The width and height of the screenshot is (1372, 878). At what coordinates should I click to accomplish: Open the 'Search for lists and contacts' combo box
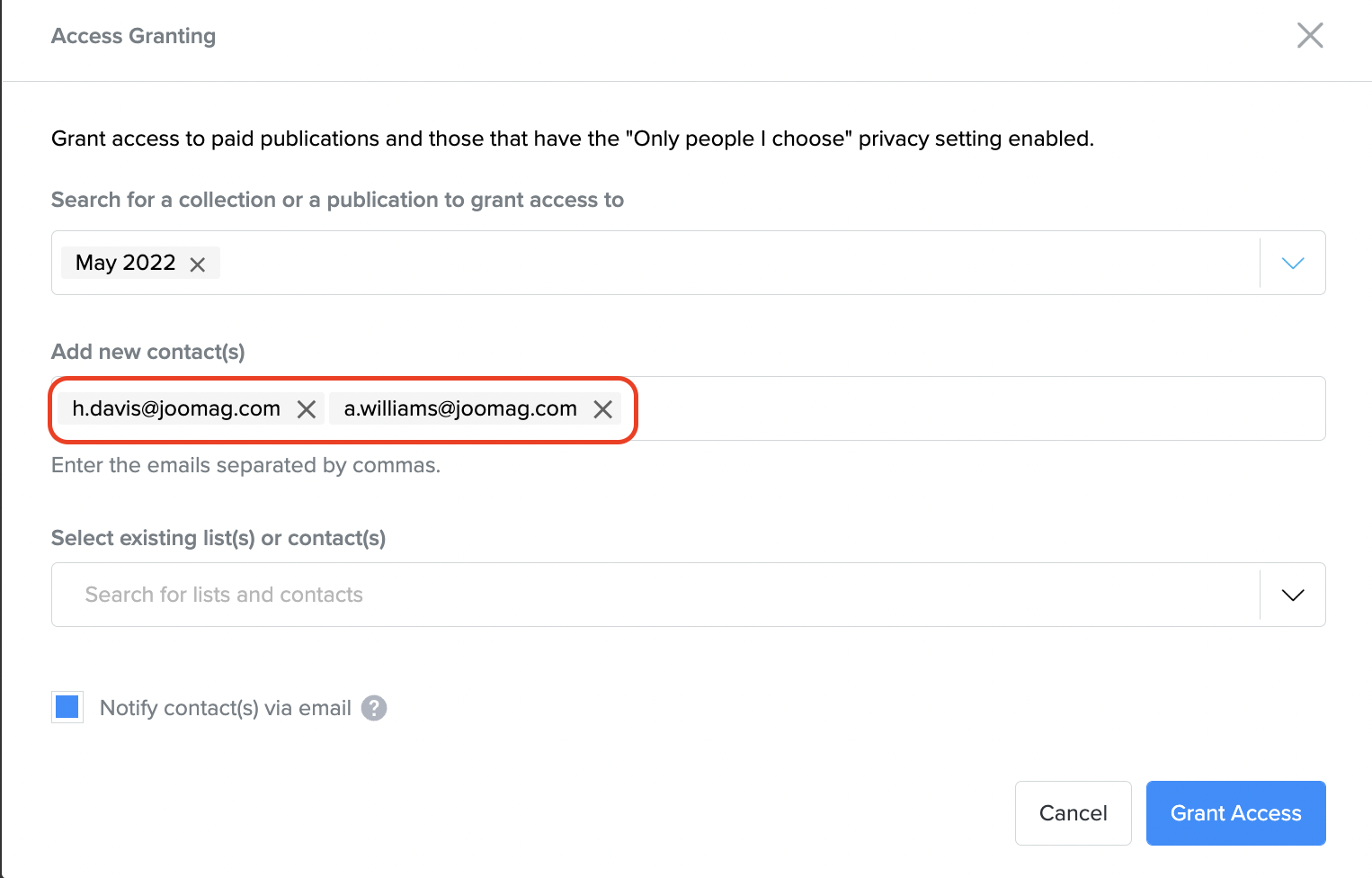[x=629, y=596]
